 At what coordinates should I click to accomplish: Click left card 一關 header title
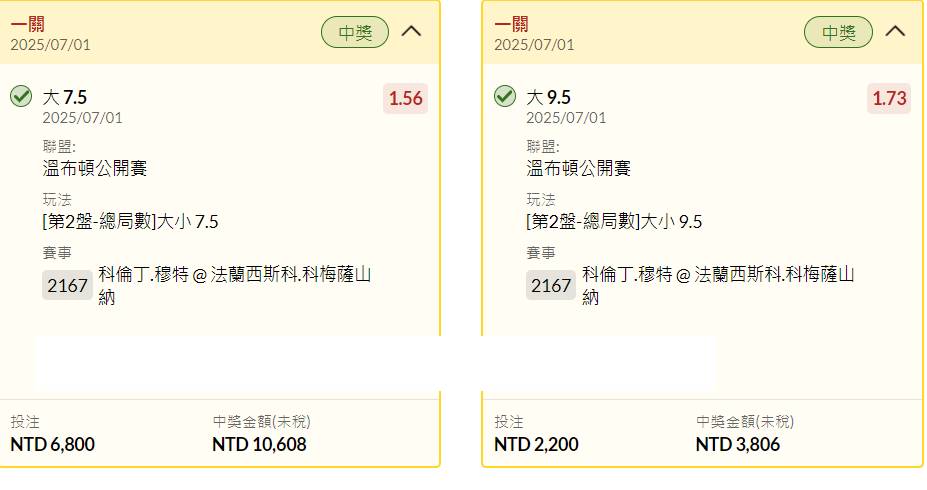point(28,24)
